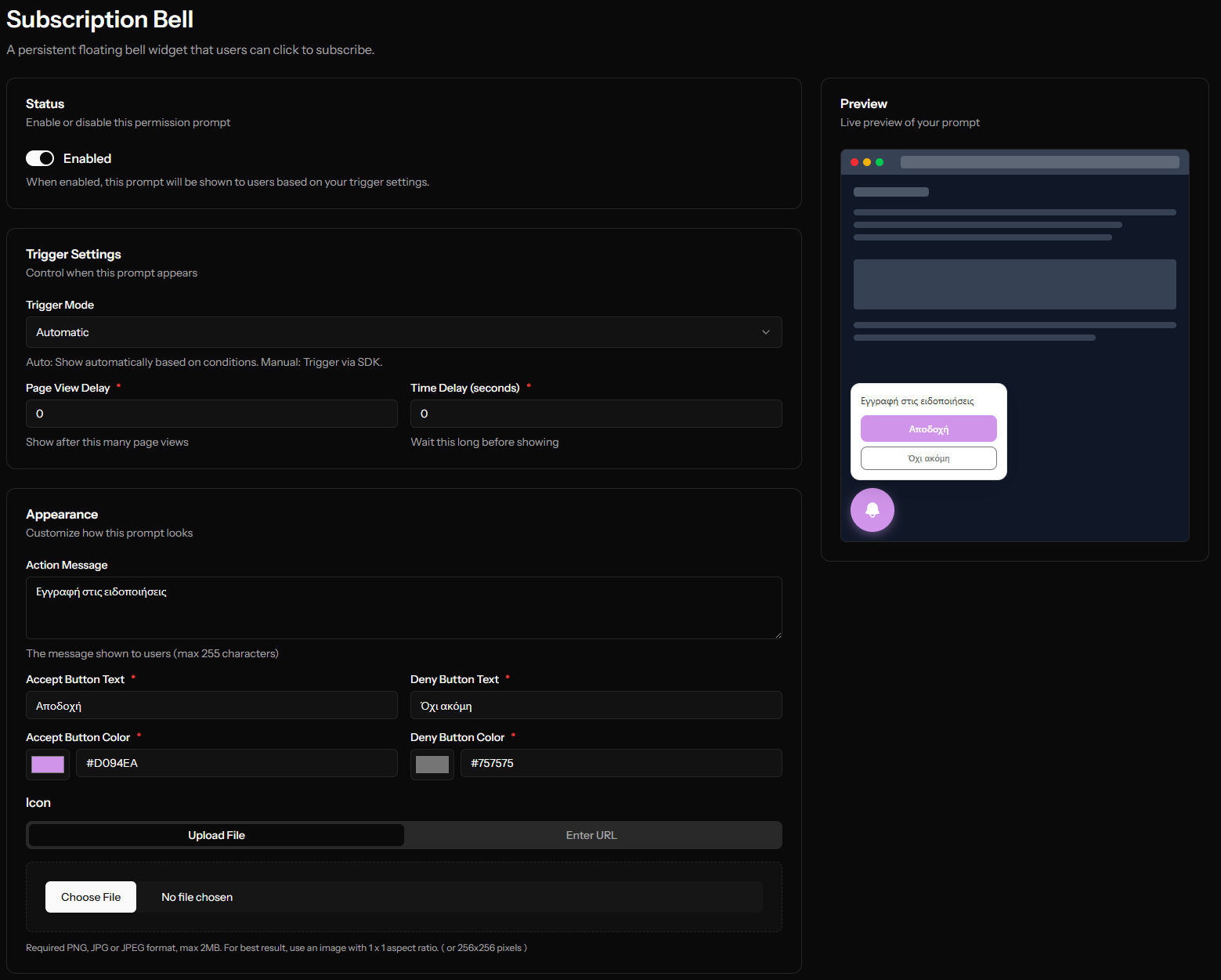
Task: Click the bell widget icon in the preview
Action: click(872, 509)
